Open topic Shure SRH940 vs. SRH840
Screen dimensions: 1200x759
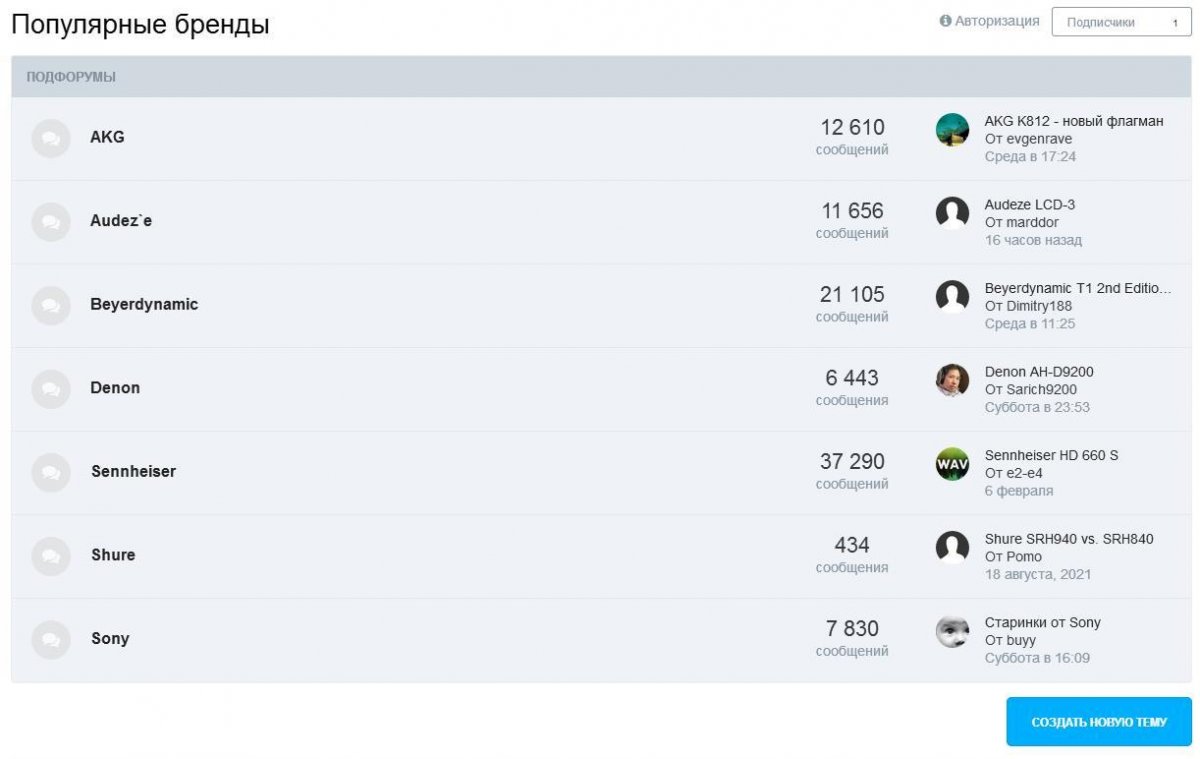[1069, 539]
